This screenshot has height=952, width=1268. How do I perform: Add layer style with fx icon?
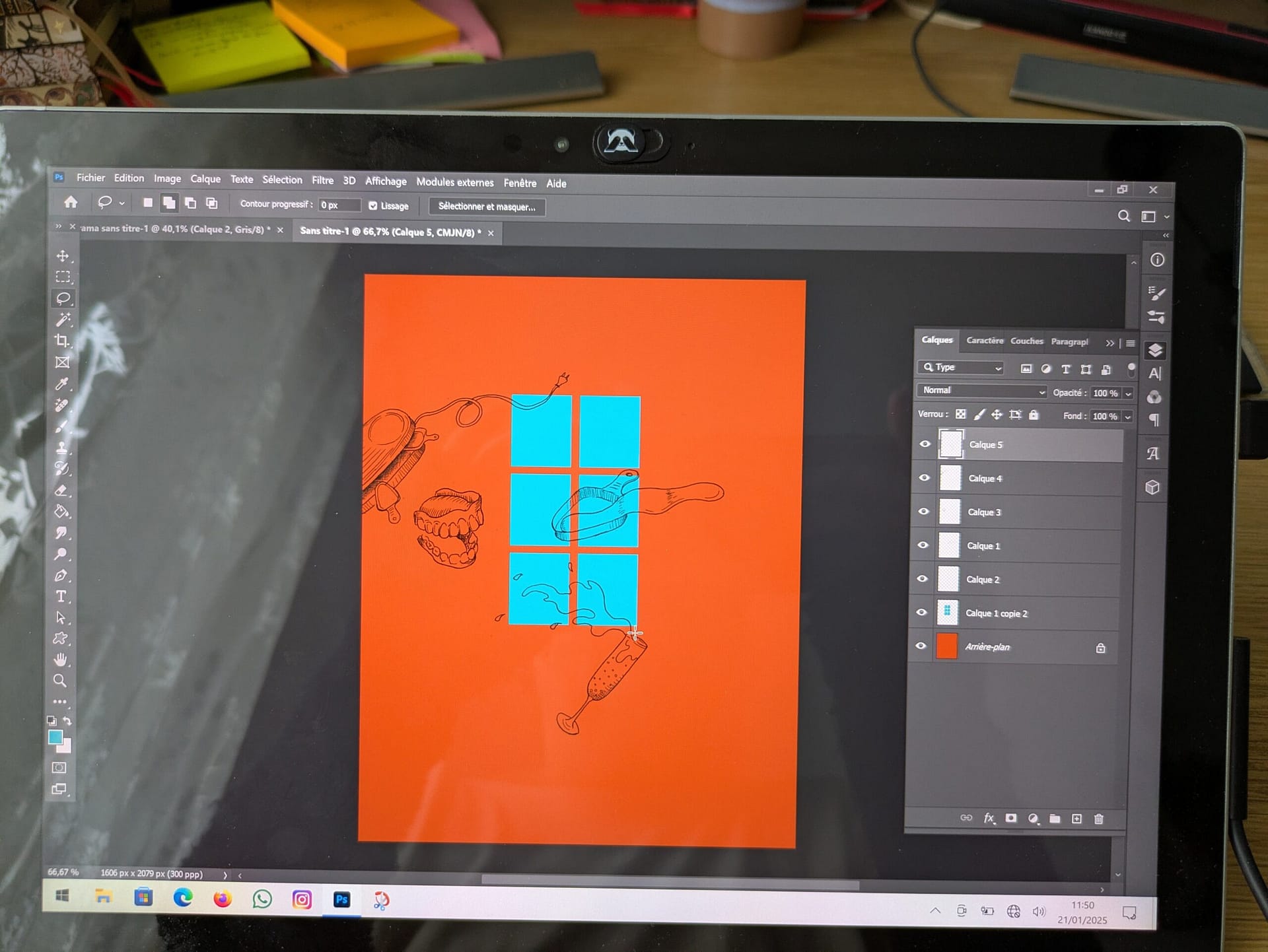tap(989, 818)
